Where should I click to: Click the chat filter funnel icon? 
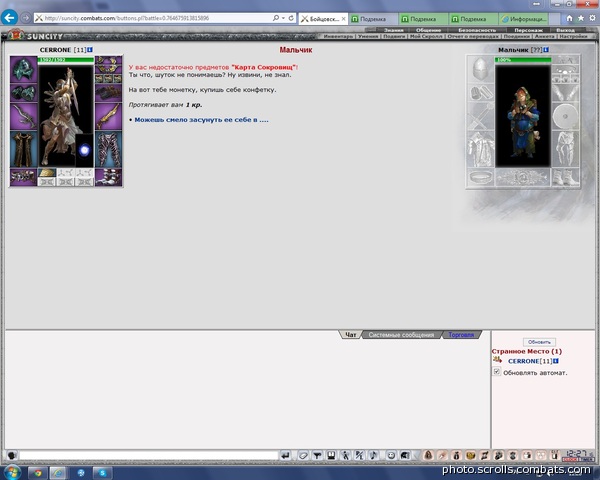(317, 456)
